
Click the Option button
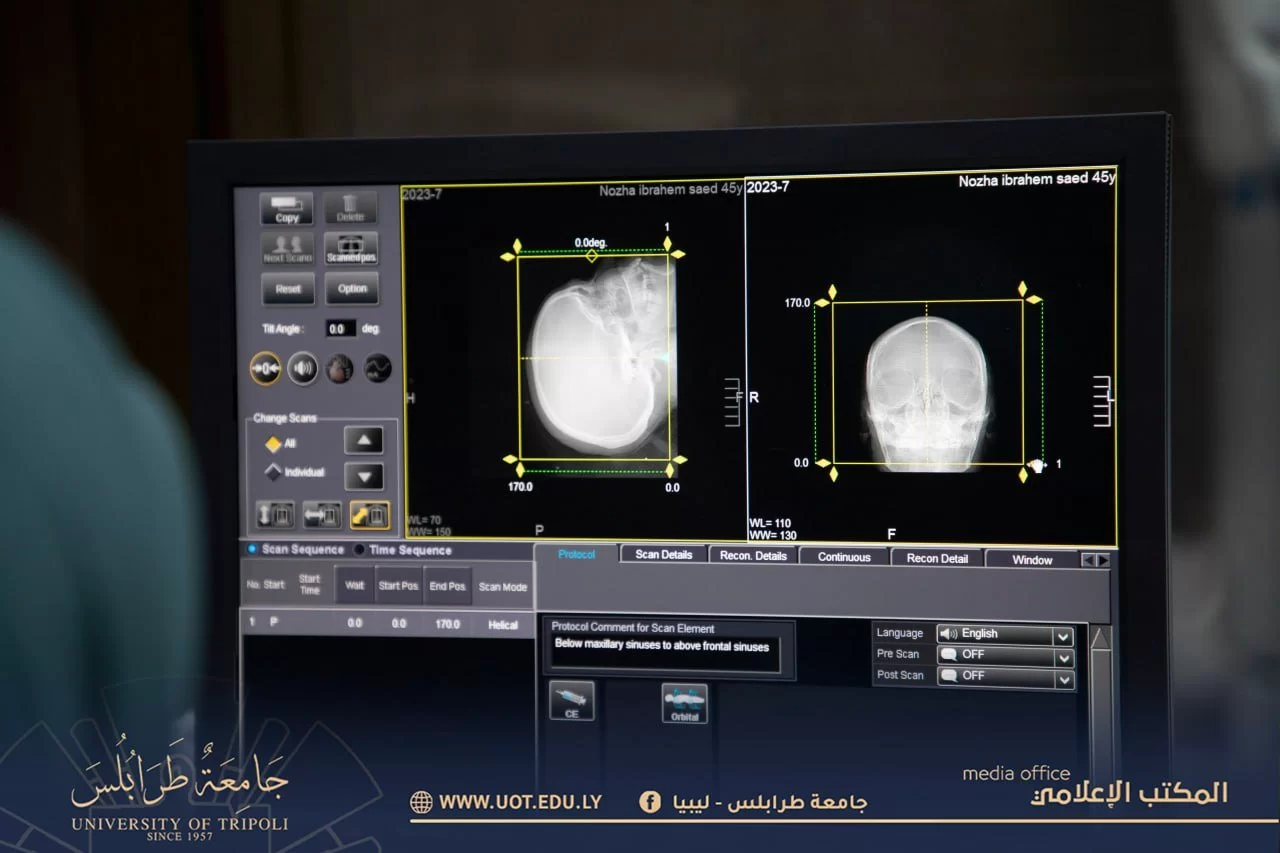click(x=352, y=289)
